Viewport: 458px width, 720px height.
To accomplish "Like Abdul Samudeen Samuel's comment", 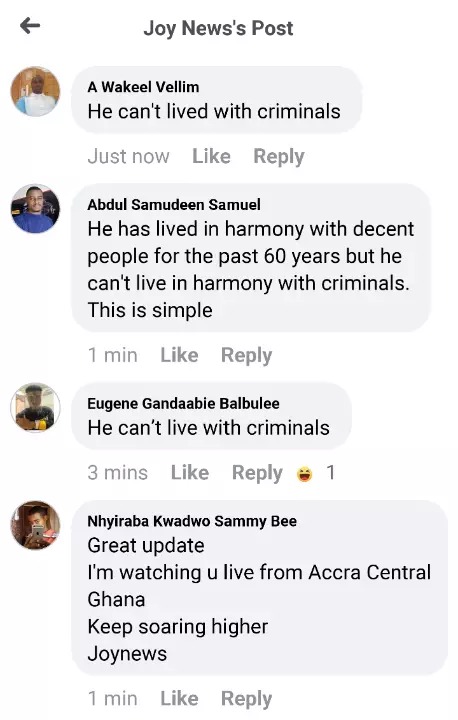I will (179, 355).
